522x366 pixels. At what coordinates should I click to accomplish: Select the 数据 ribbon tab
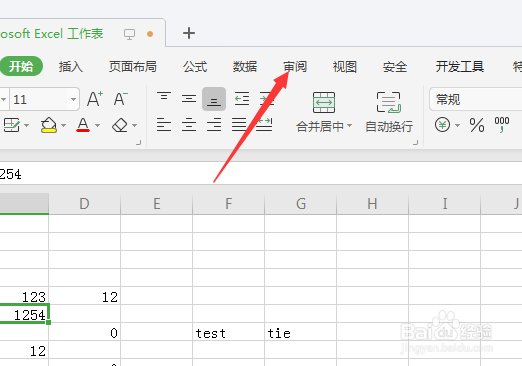click(245, 67)
